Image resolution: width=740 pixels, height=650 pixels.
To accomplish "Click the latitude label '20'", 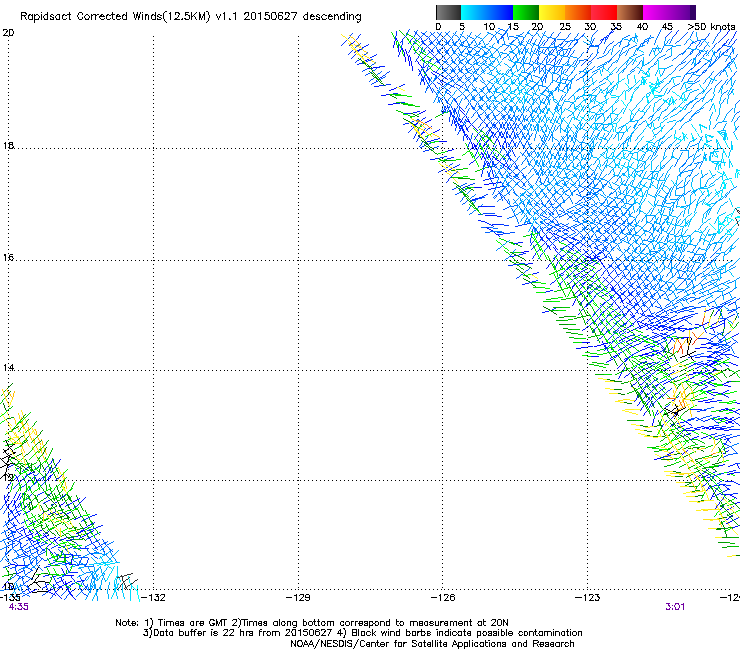I will click(8, 33).
